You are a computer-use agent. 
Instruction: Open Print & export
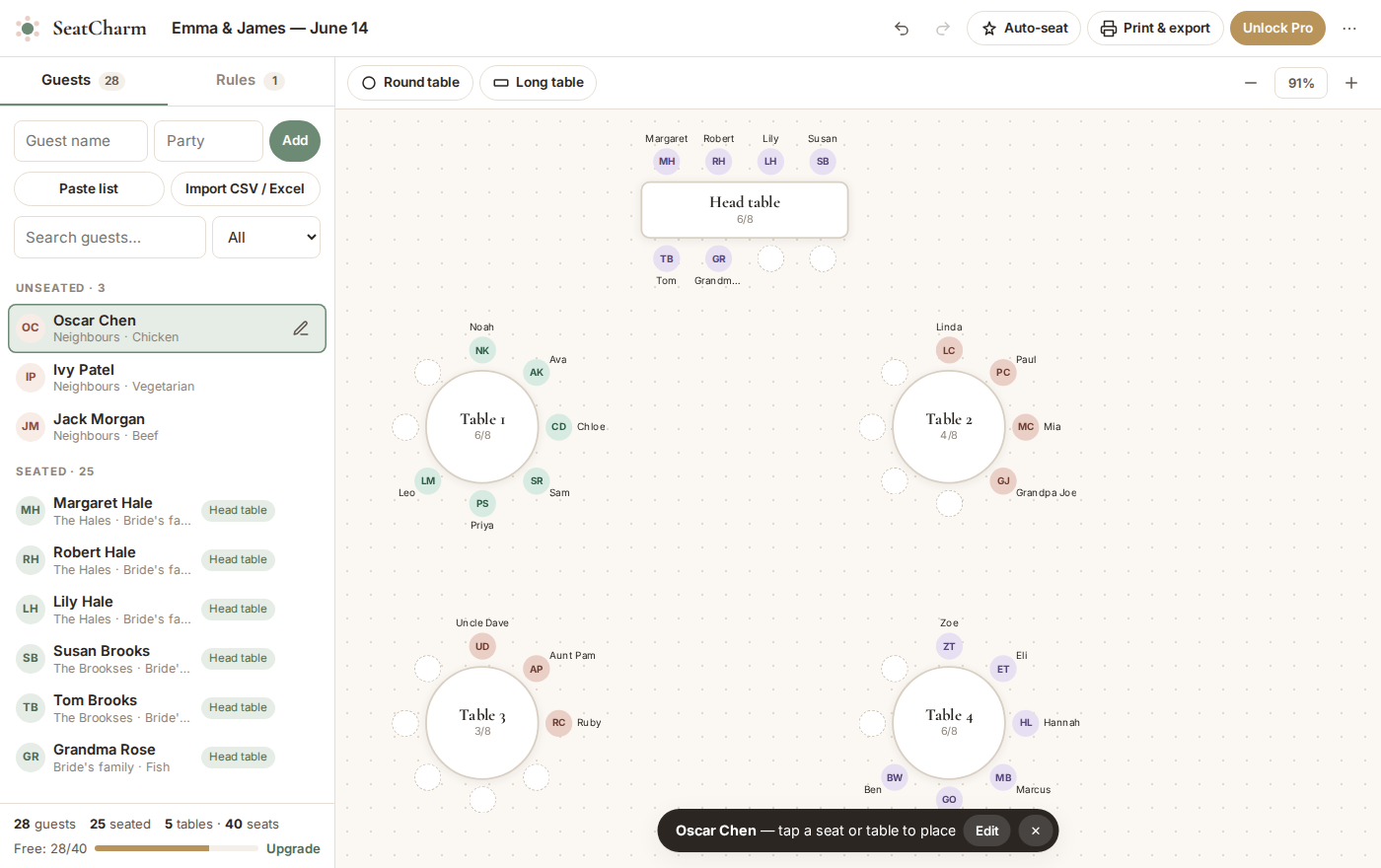click(x=1155, y=29)
